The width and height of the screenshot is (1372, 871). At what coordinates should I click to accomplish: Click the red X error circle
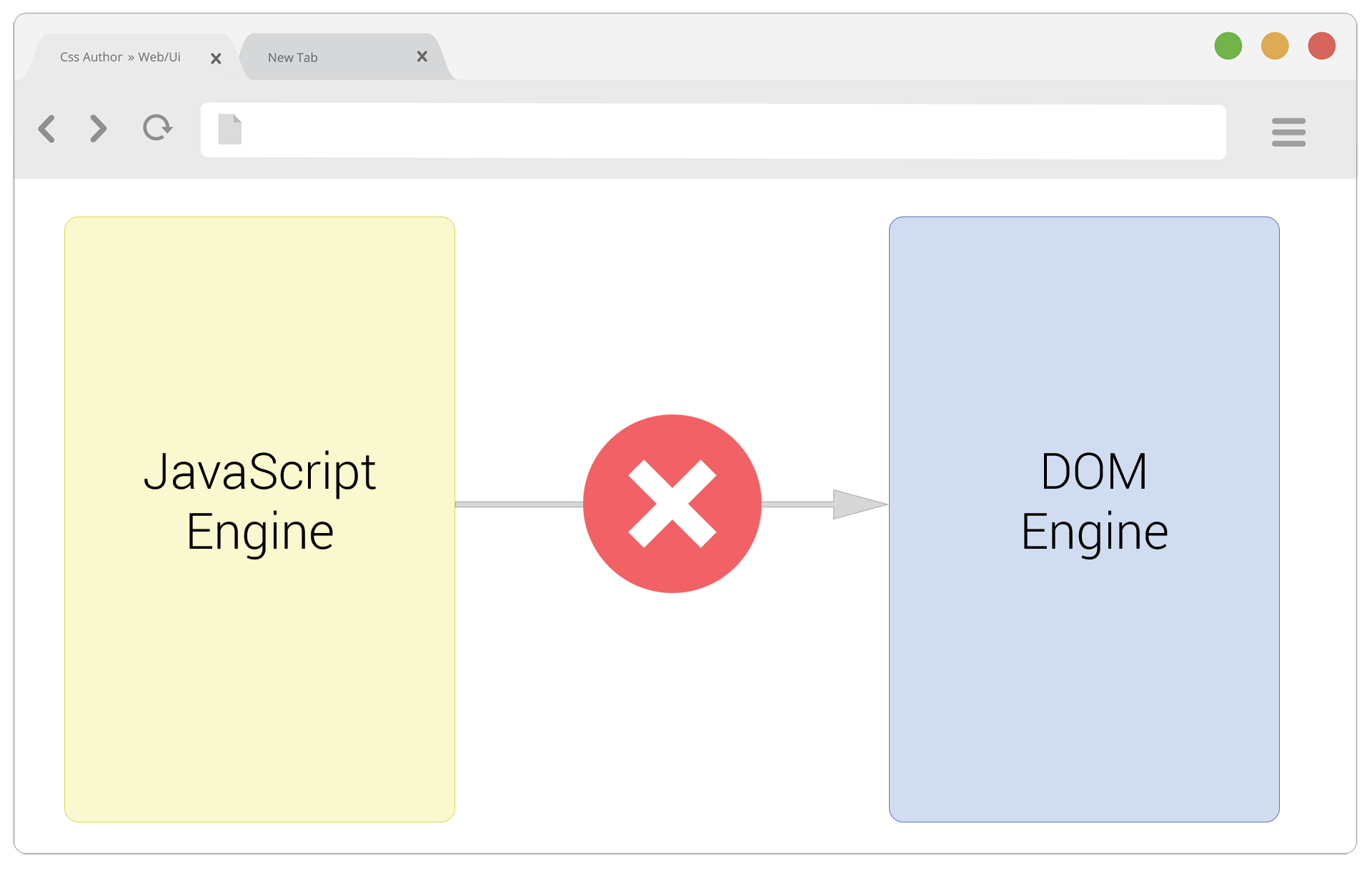(672, 504)
